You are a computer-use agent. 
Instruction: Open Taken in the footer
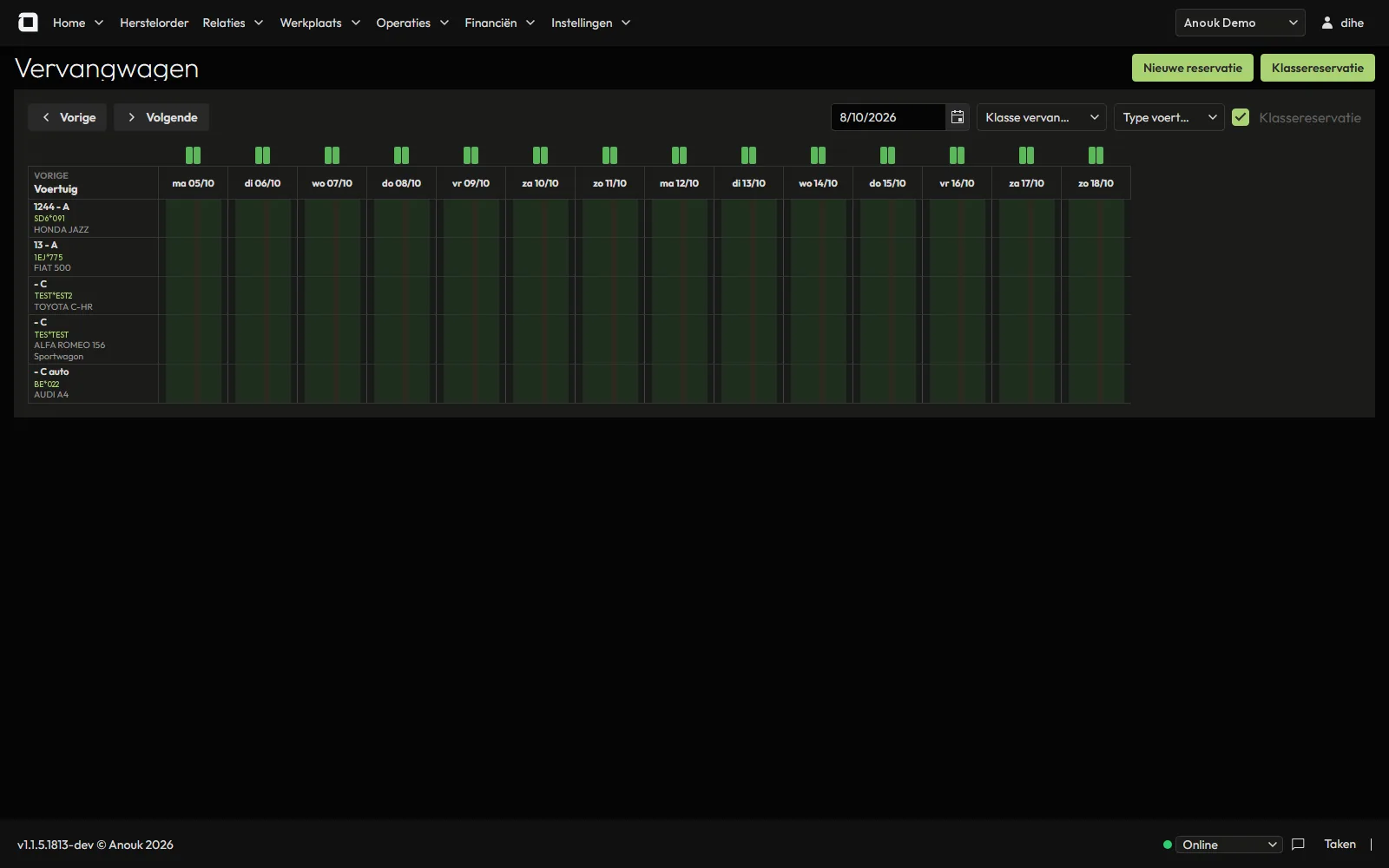click(x=1340, y=844)
